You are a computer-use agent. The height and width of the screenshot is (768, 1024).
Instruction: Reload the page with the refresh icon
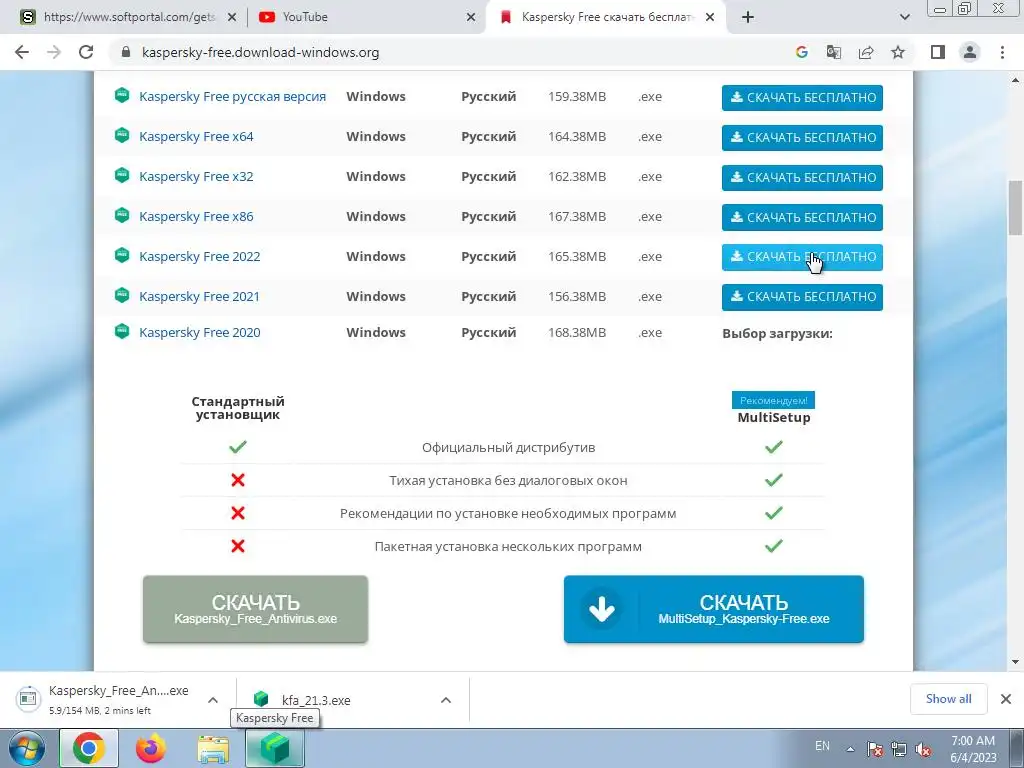pos(86,52)
